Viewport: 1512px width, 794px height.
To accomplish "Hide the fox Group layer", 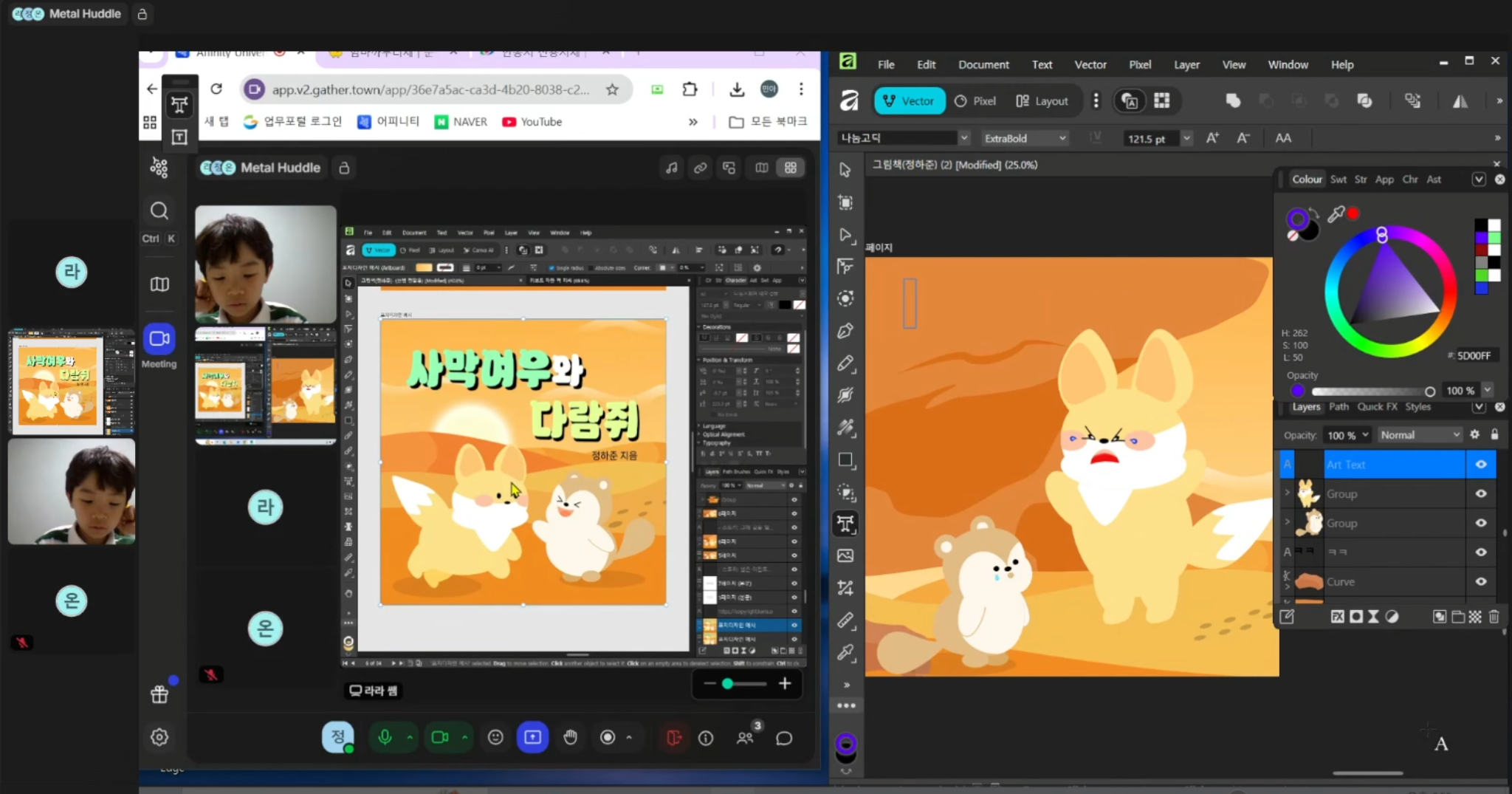I will click(1481, 493).
